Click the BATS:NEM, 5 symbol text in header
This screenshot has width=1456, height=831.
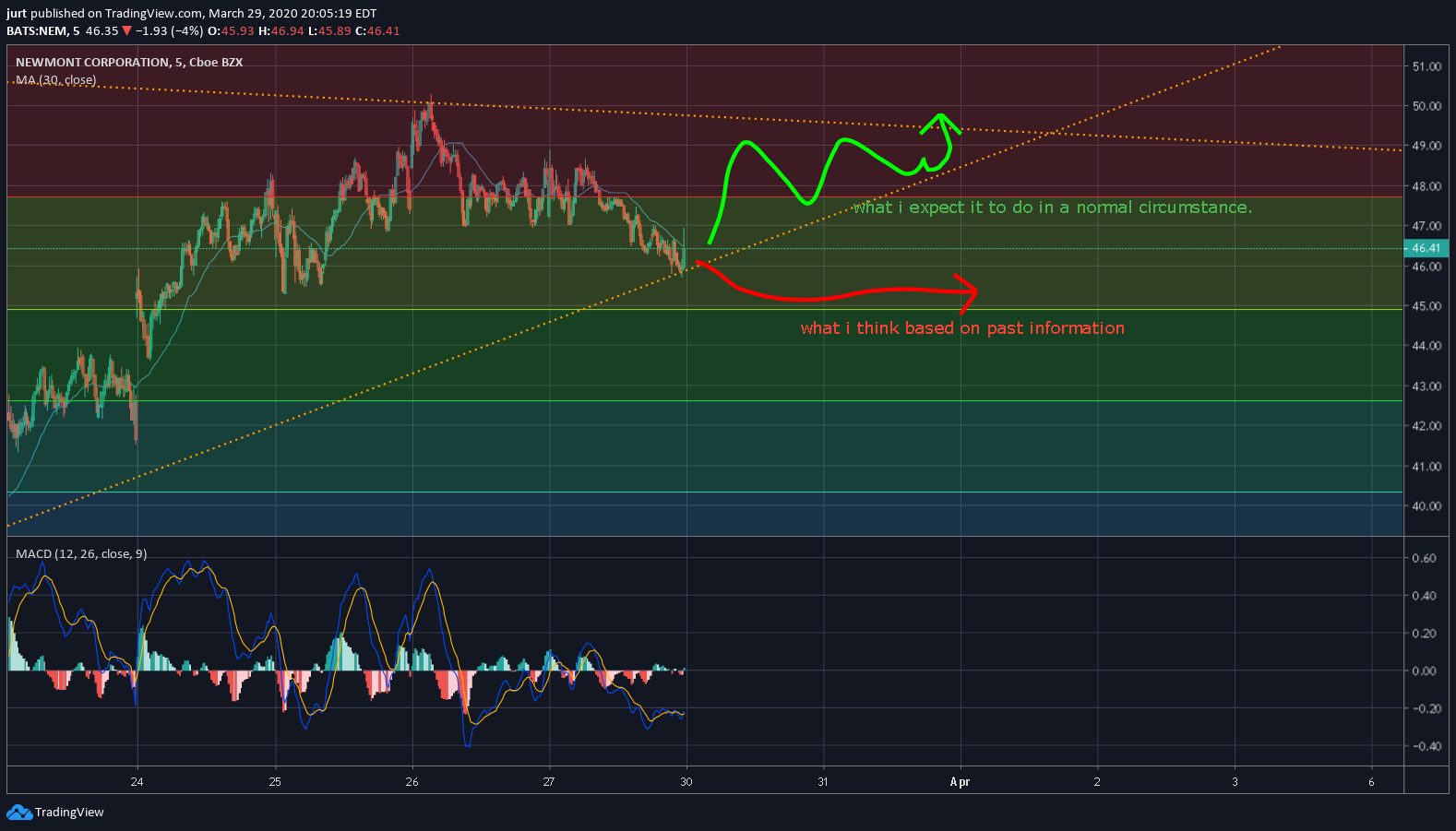(x=42, y=30)
